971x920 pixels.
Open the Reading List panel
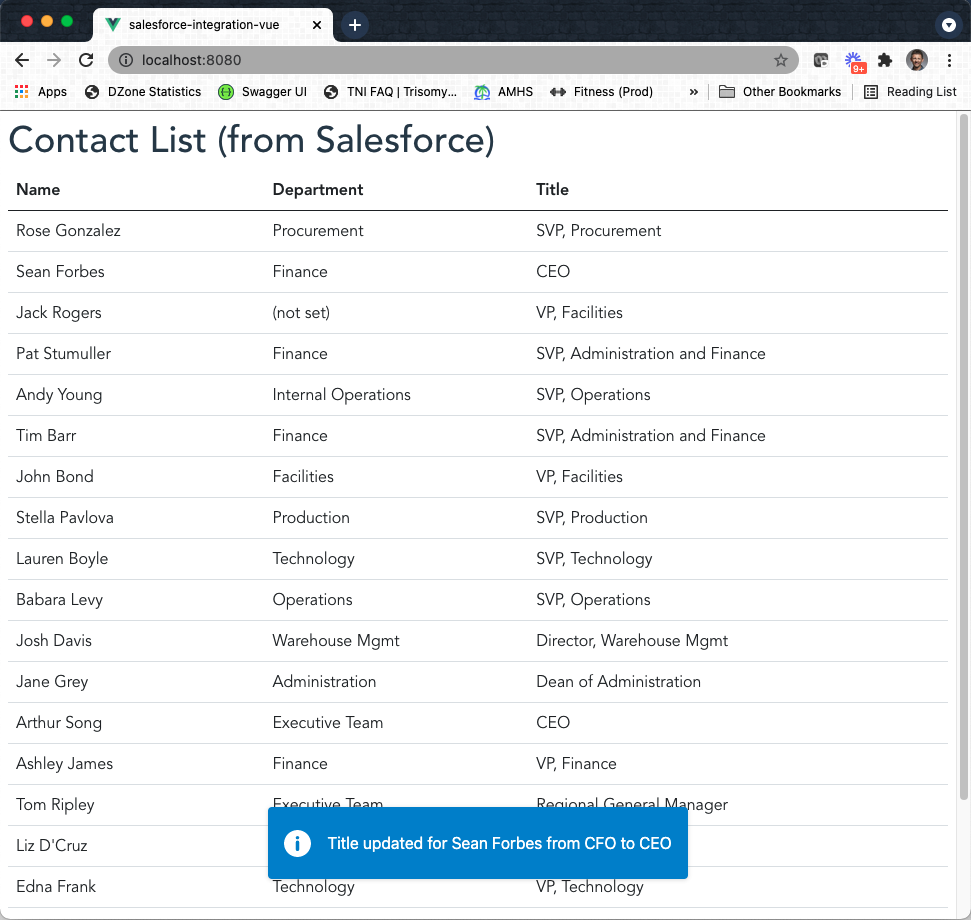tap(910, 92)
